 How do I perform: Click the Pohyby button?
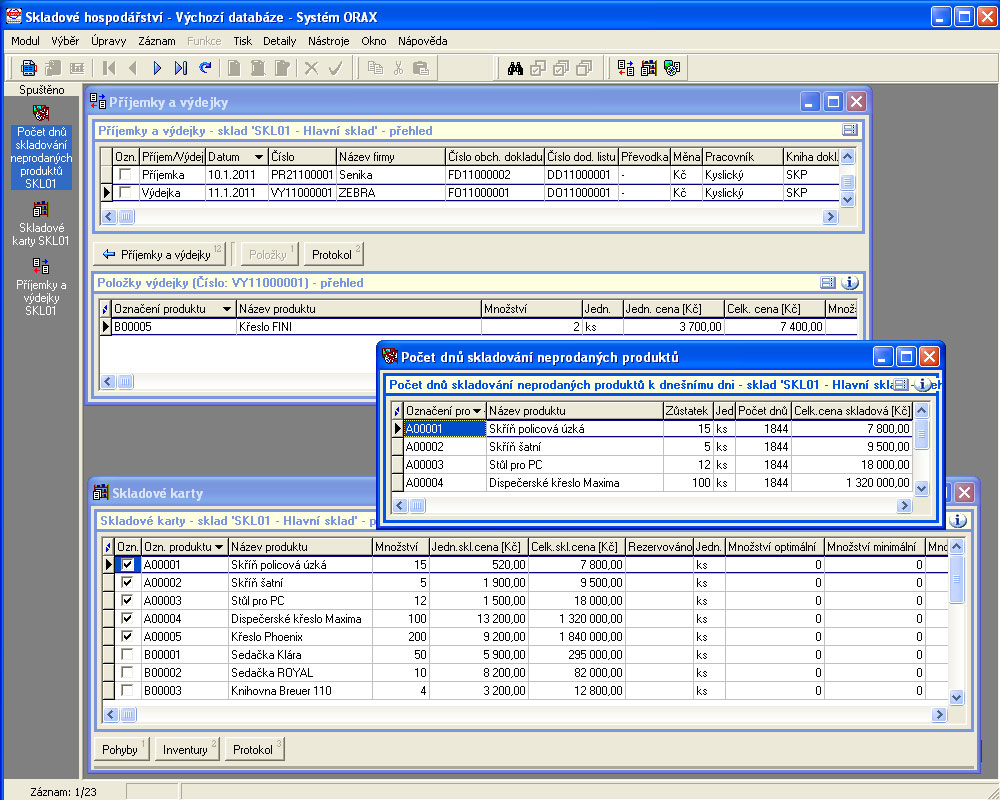point(119,749)
